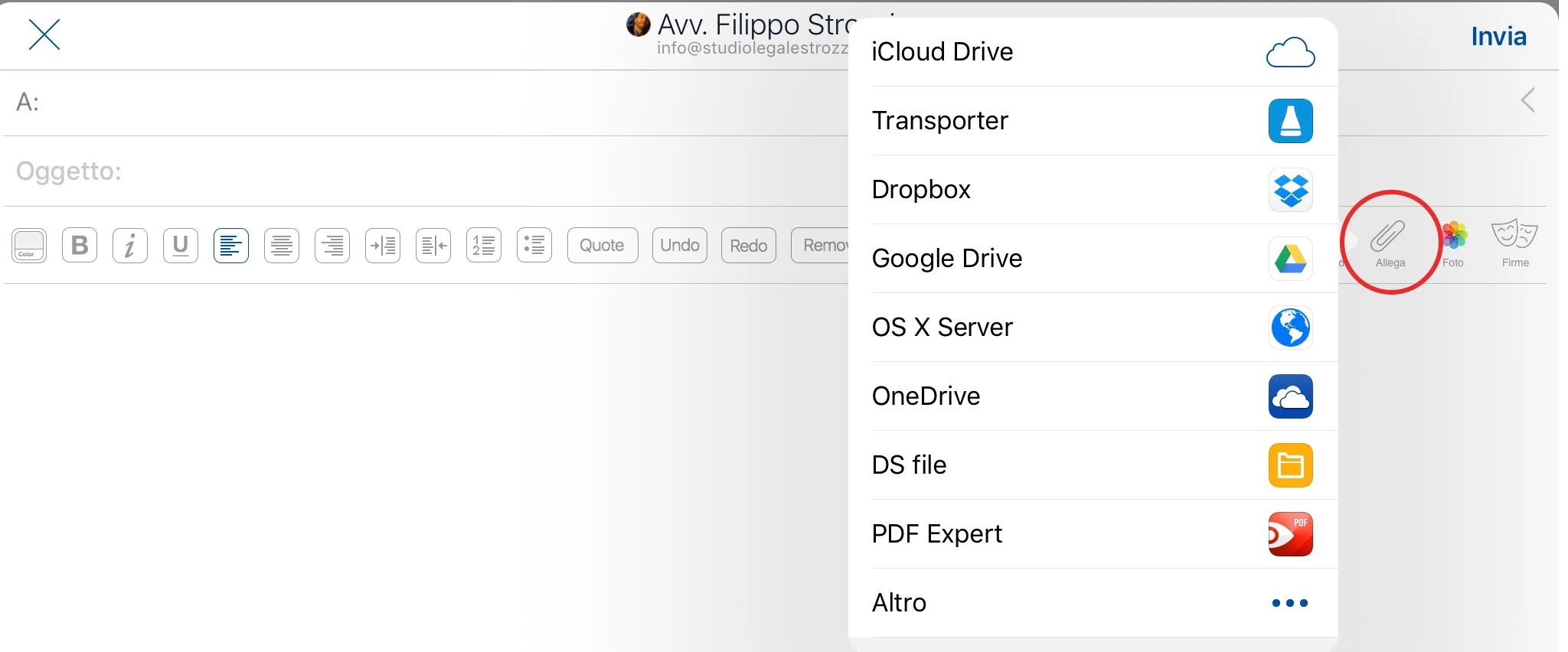Screen dimensions: 1568x652
Task: Align text to the left
Action: [x=231, y=246]
